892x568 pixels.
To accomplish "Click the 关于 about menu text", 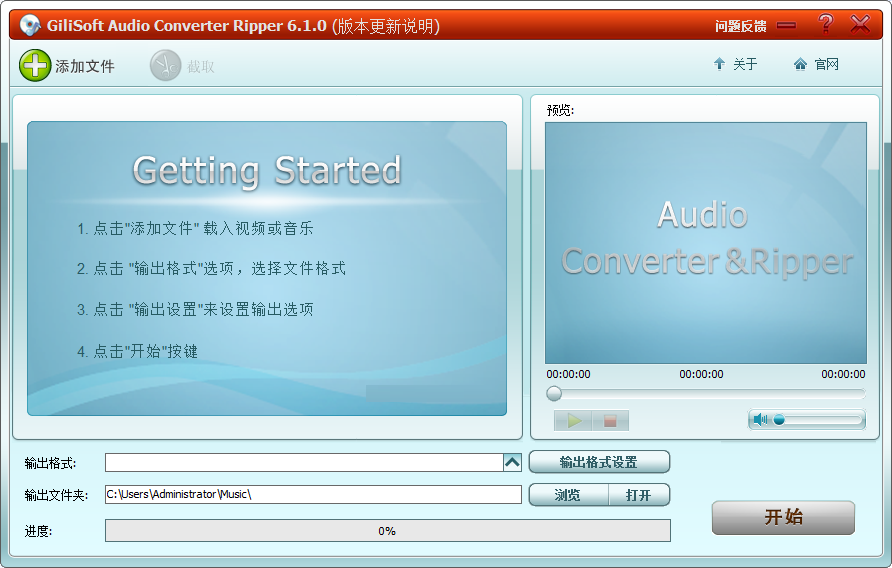I will [745, 64].
